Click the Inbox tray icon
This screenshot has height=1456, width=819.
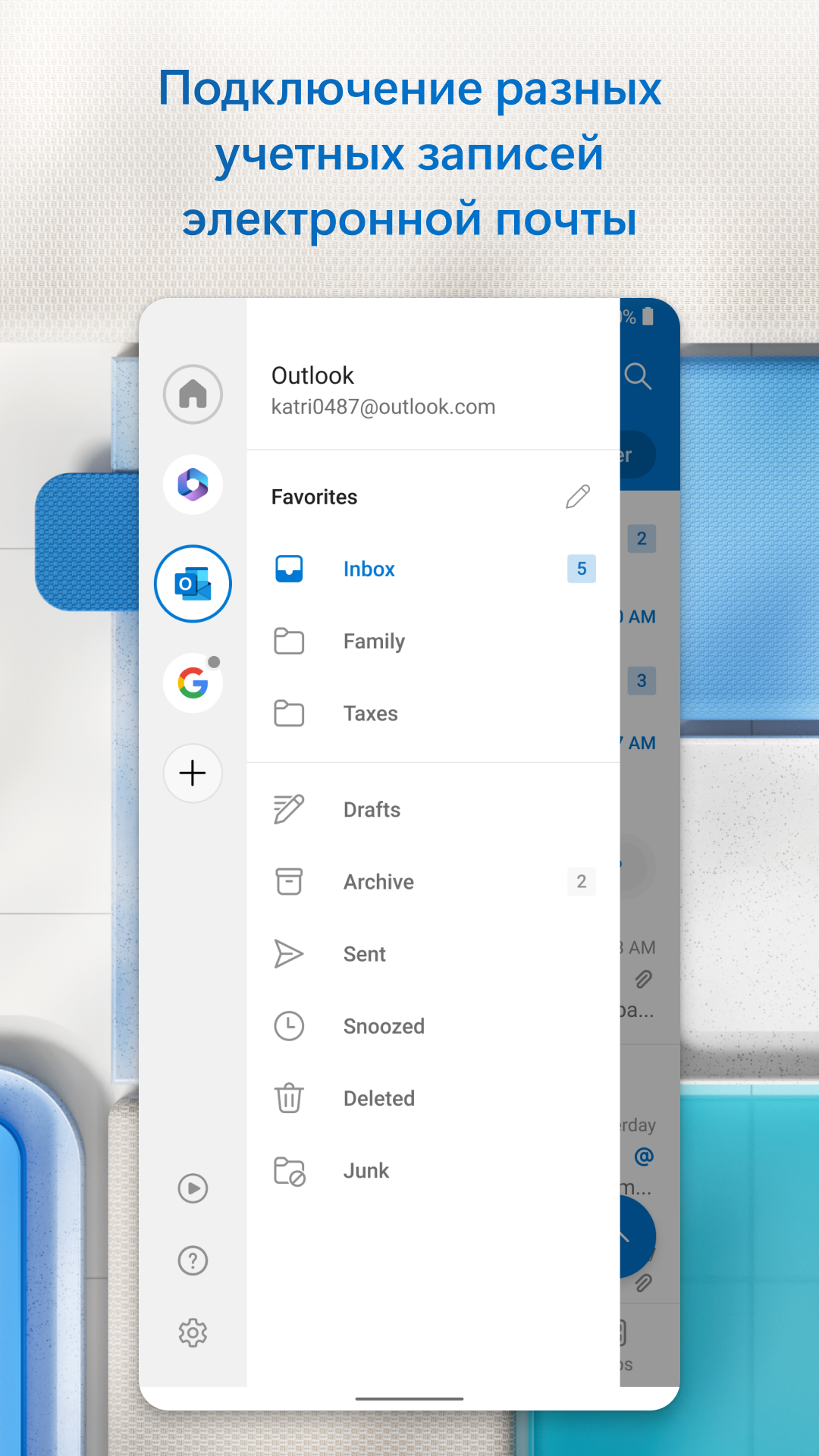(289, 569)
